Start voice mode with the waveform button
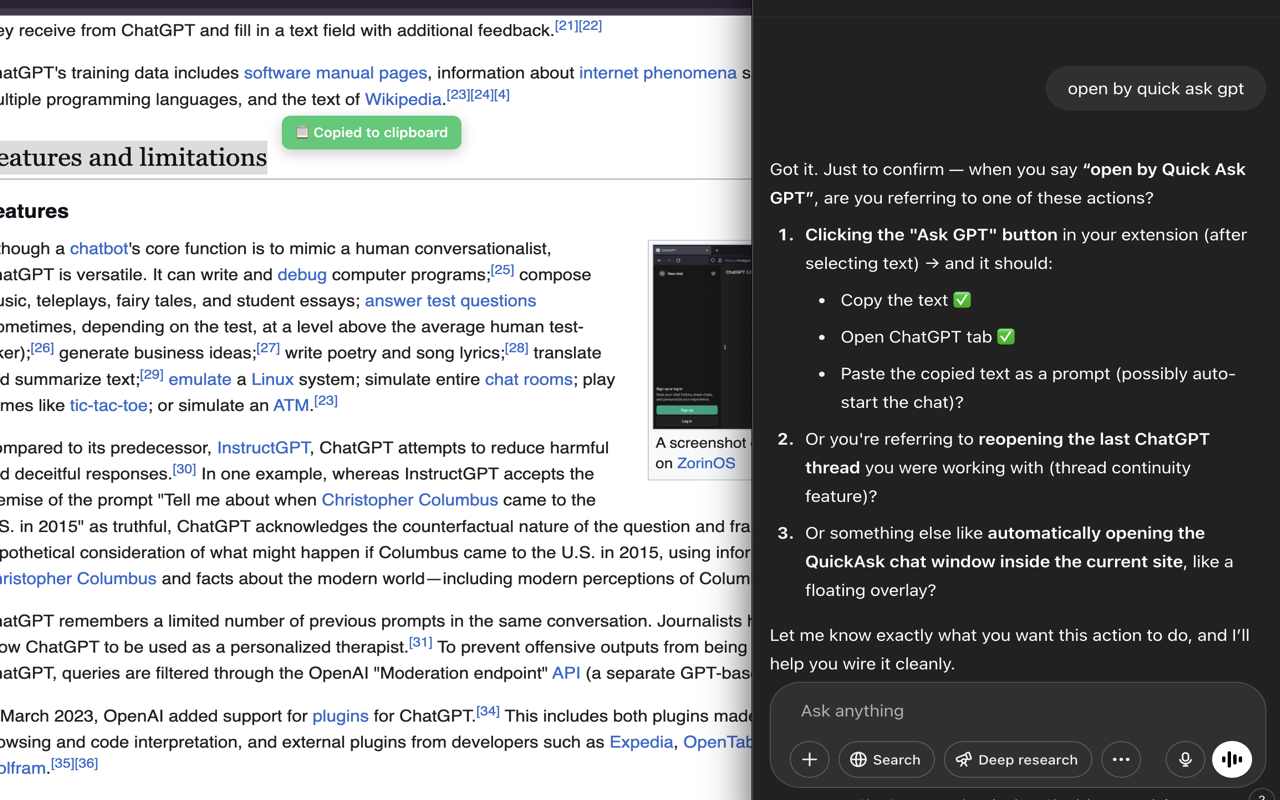Screen dimensions: 1280x800 [1232, 759]
